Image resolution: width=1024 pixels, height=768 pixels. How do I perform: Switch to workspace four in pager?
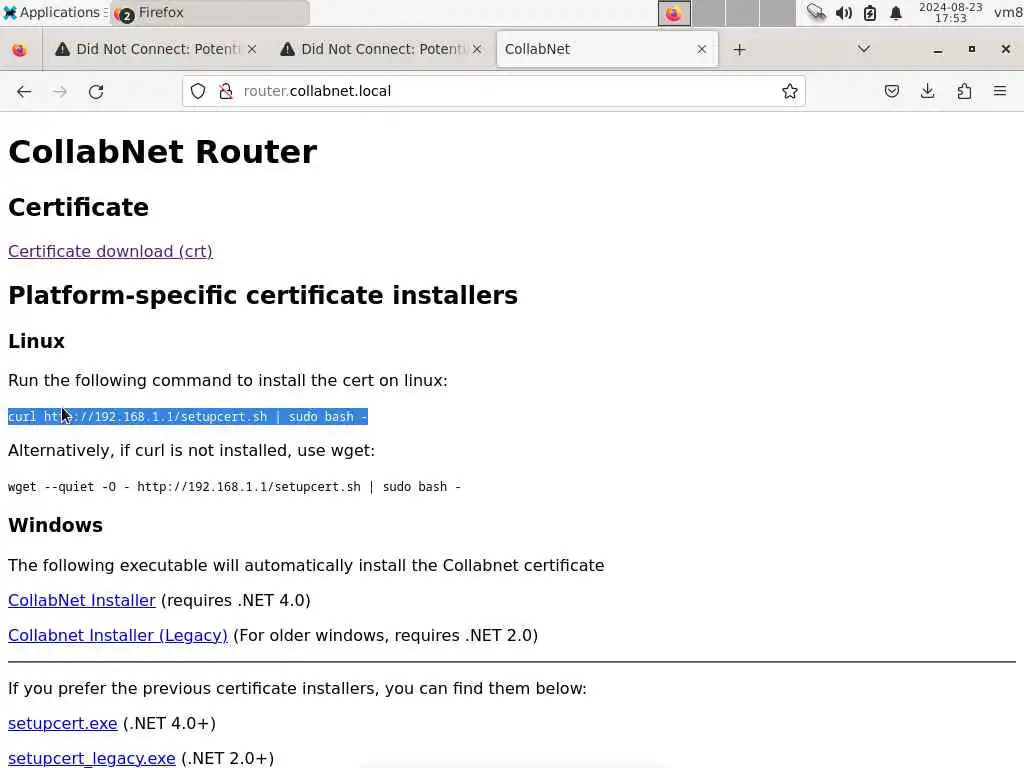[x=777, y=13]
